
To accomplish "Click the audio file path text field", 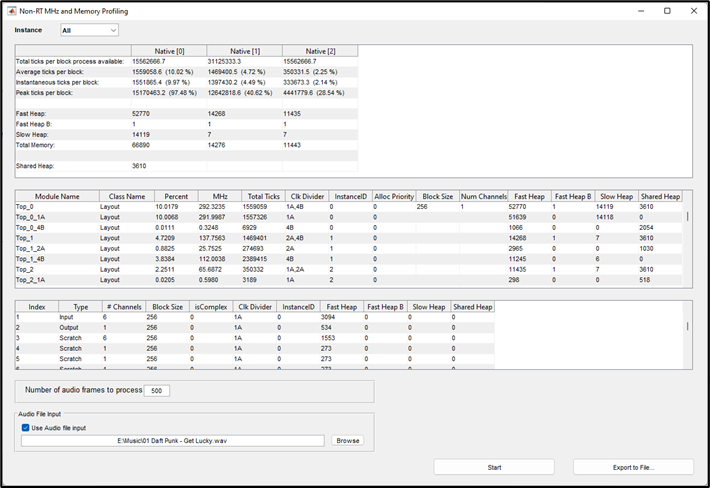I will coord(173,440).
